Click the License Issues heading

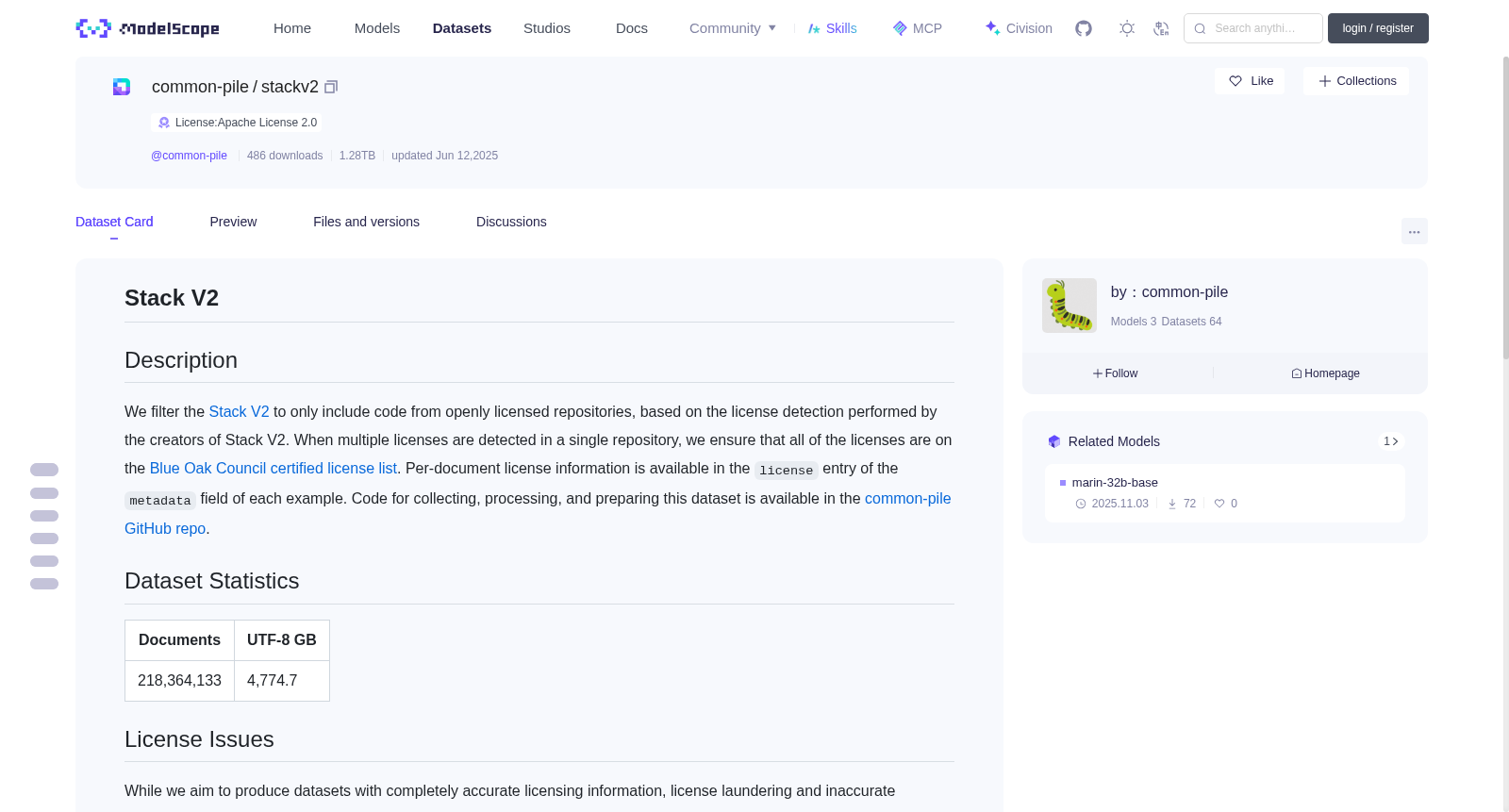click(x=199, y=739)
